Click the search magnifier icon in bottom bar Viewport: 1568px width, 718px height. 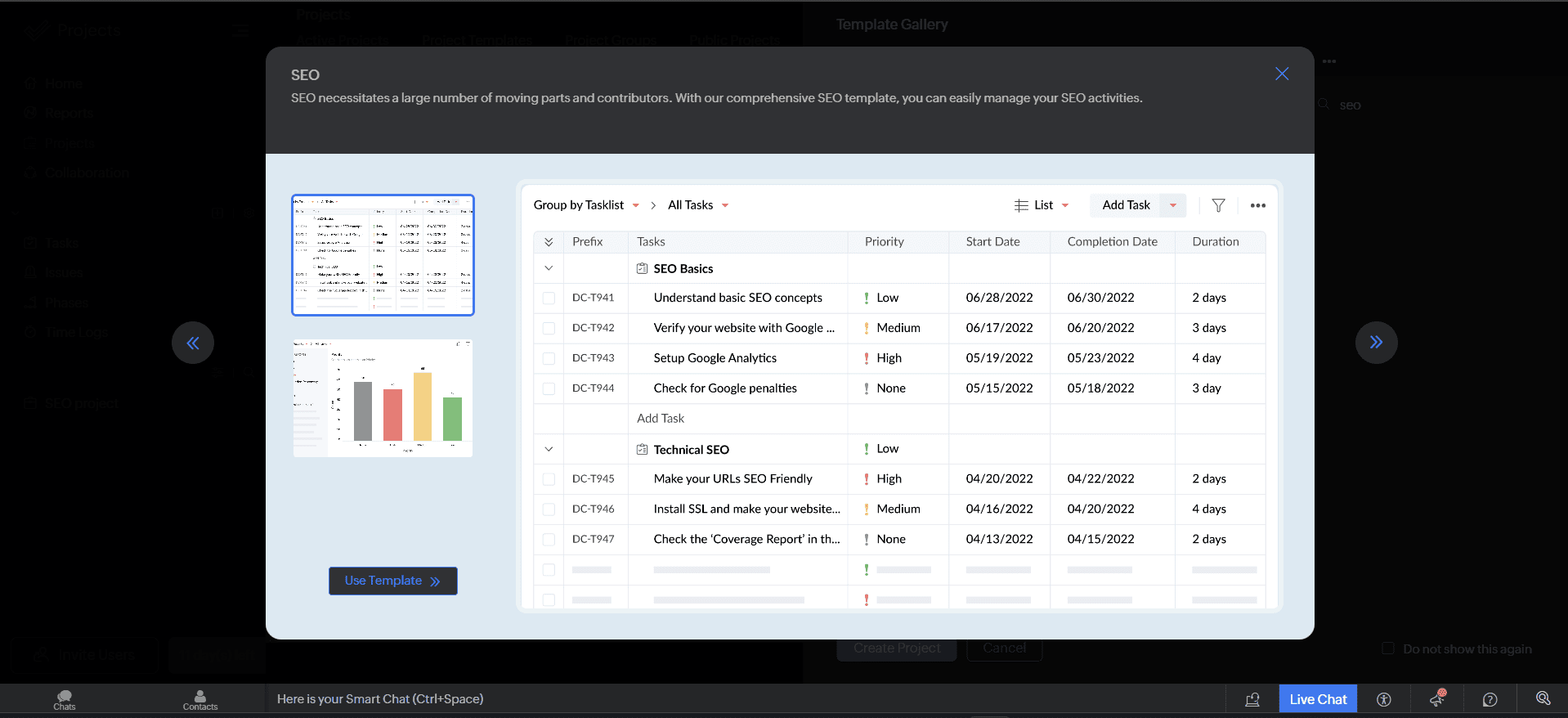pyautogui.click(x=1543, y=698)
